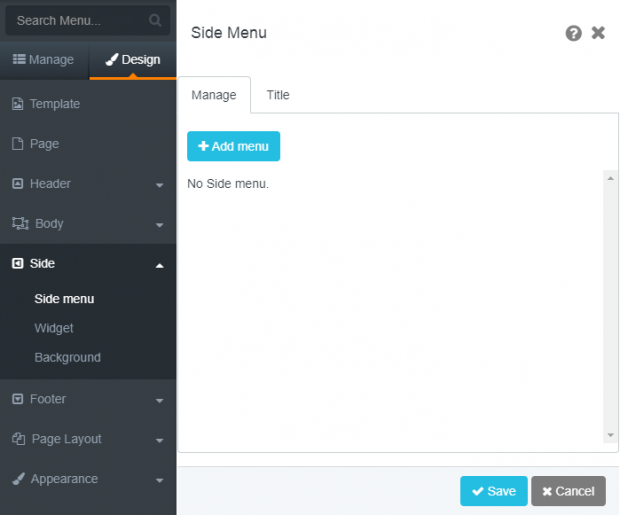Expand the Header dropdown arrow
Viewport: 620px width, 515px height.
click(159, 185)
